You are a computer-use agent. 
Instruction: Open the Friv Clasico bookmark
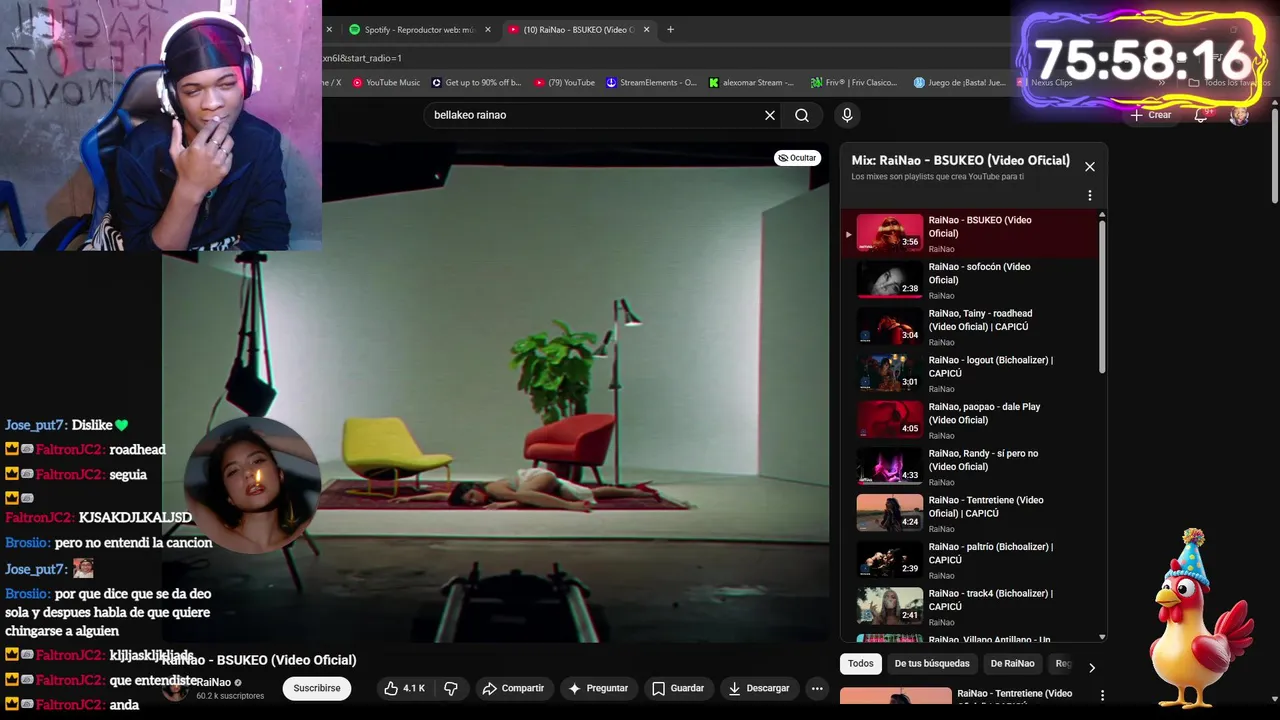pos(854,83)
